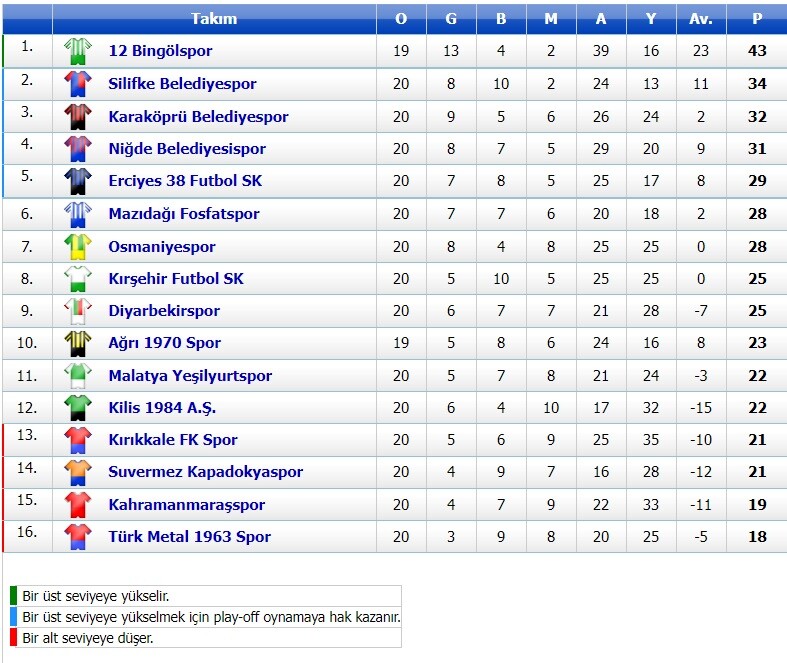The image size is (787, 663).
Task: Click the Suvermez Kapadokyaspor orange jersey icon
Action: 77,472
